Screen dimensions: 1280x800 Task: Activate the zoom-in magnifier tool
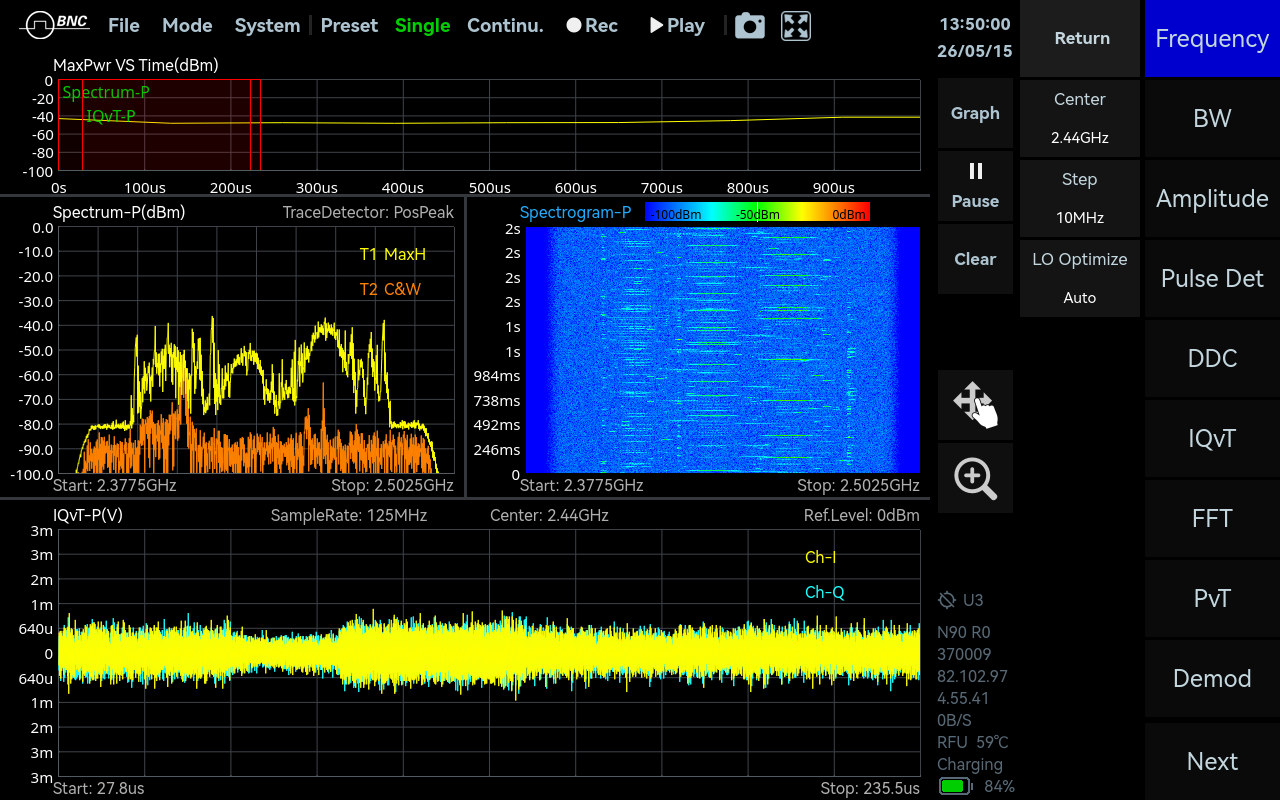point(975,478)
